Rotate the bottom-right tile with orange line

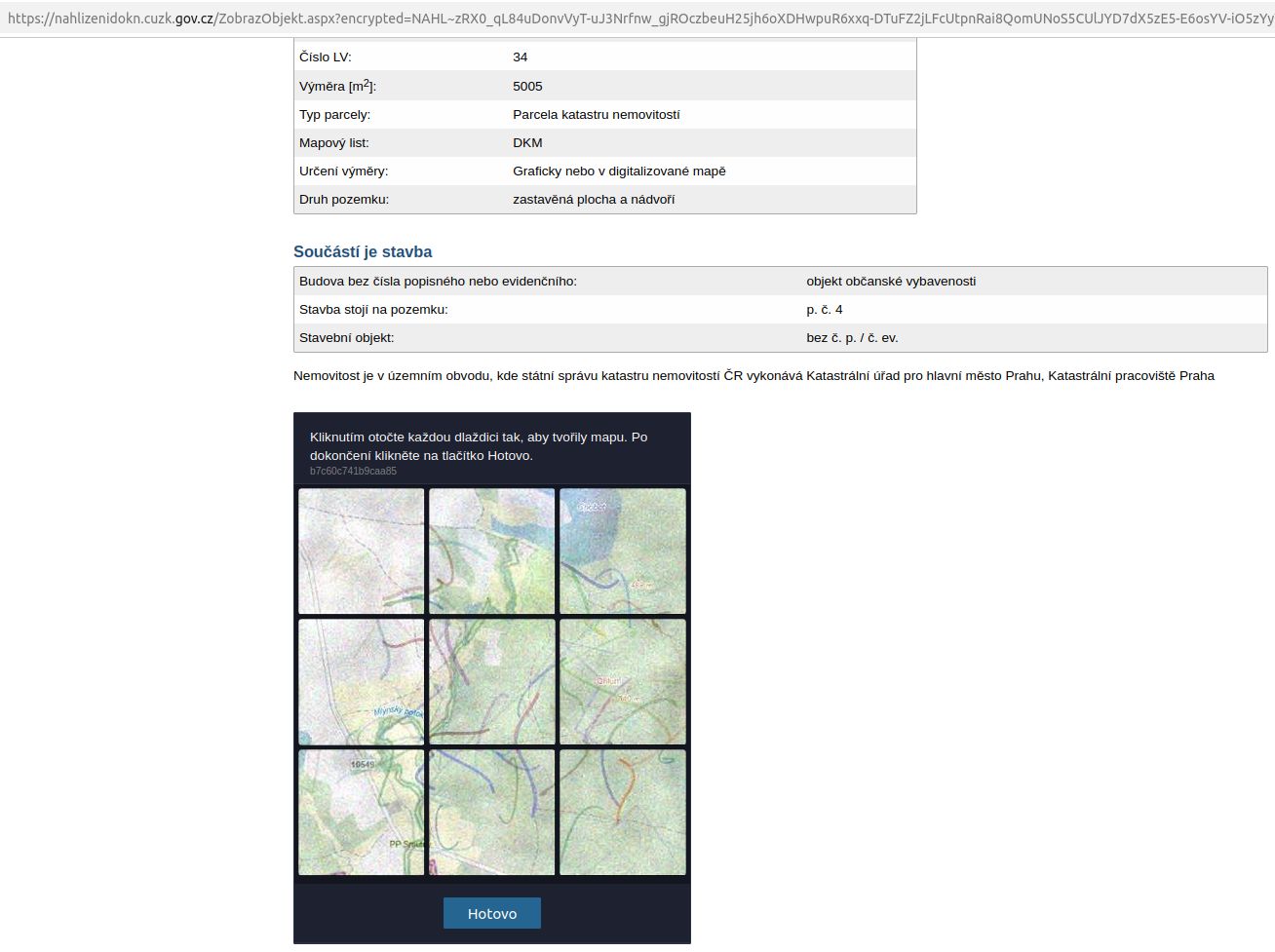pyautogui.click(x=623, y=813)
